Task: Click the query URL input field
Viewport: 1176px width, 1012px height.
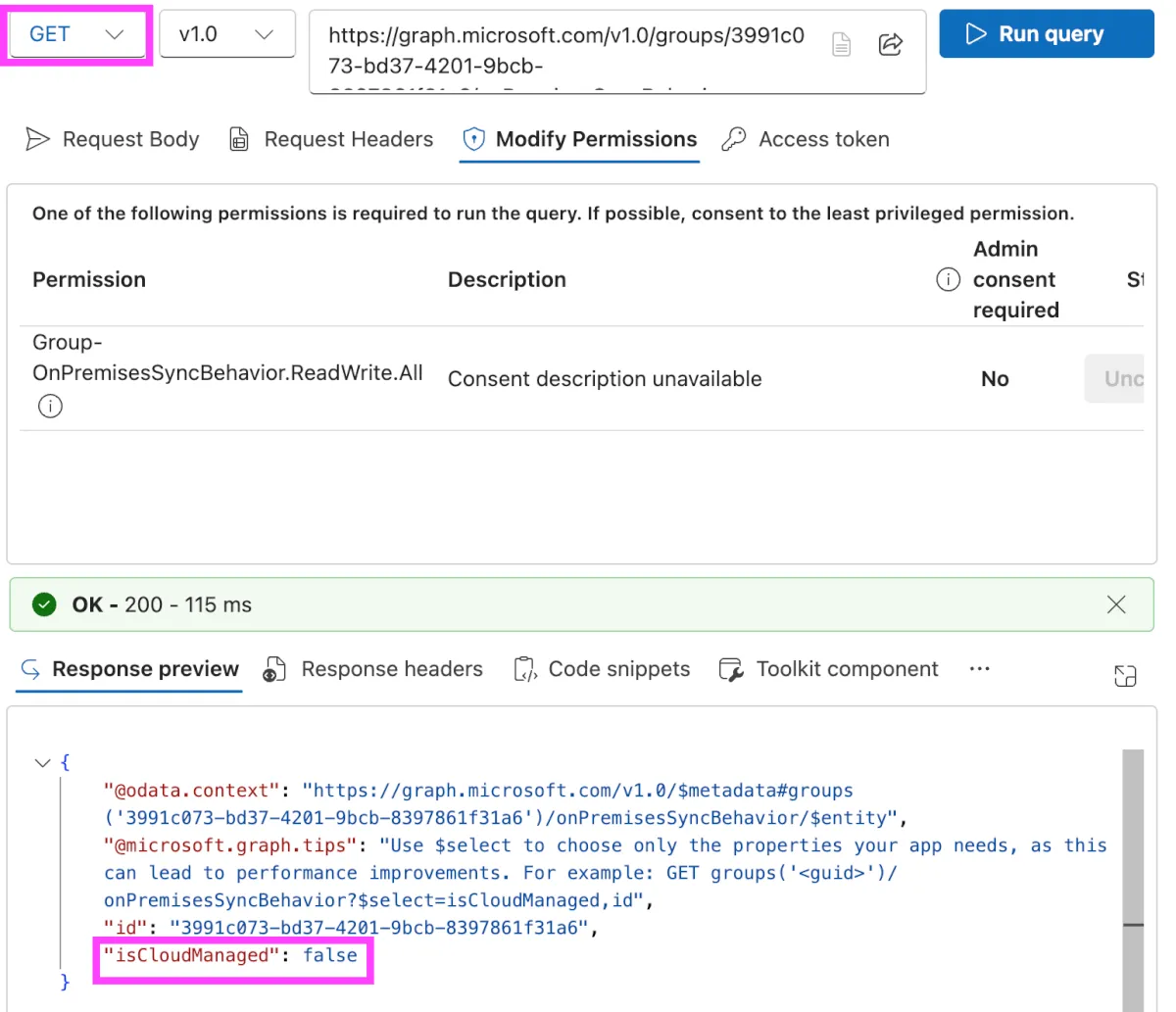Action: coord(566,50)
